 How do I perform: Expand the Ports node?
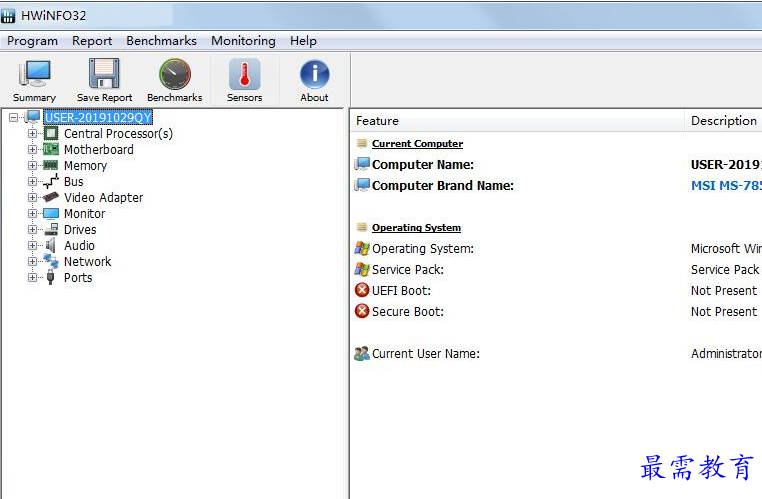click(32, 277)
